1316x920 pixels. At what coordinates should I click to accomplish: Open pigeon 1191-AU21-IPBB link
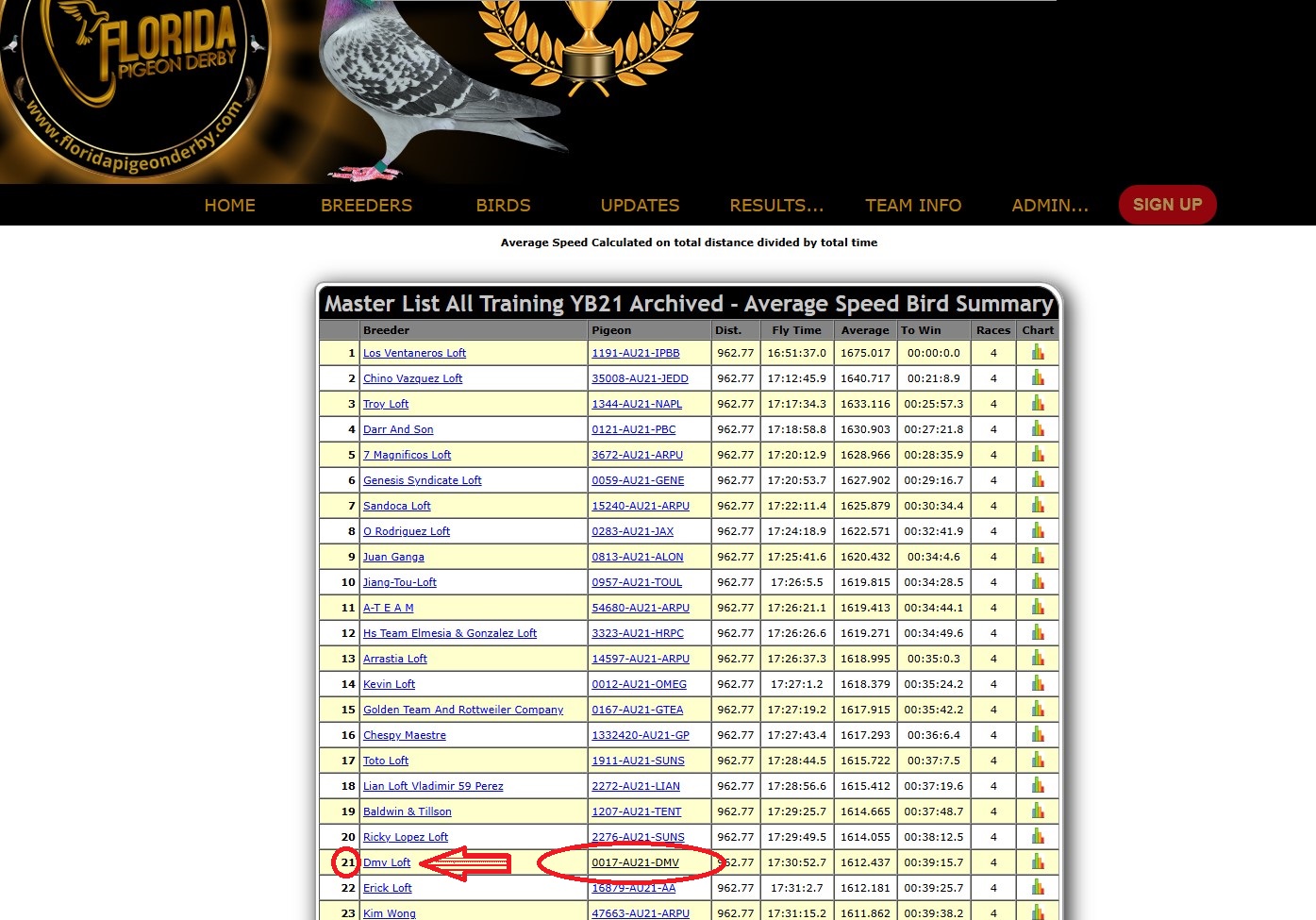(635, 353)
